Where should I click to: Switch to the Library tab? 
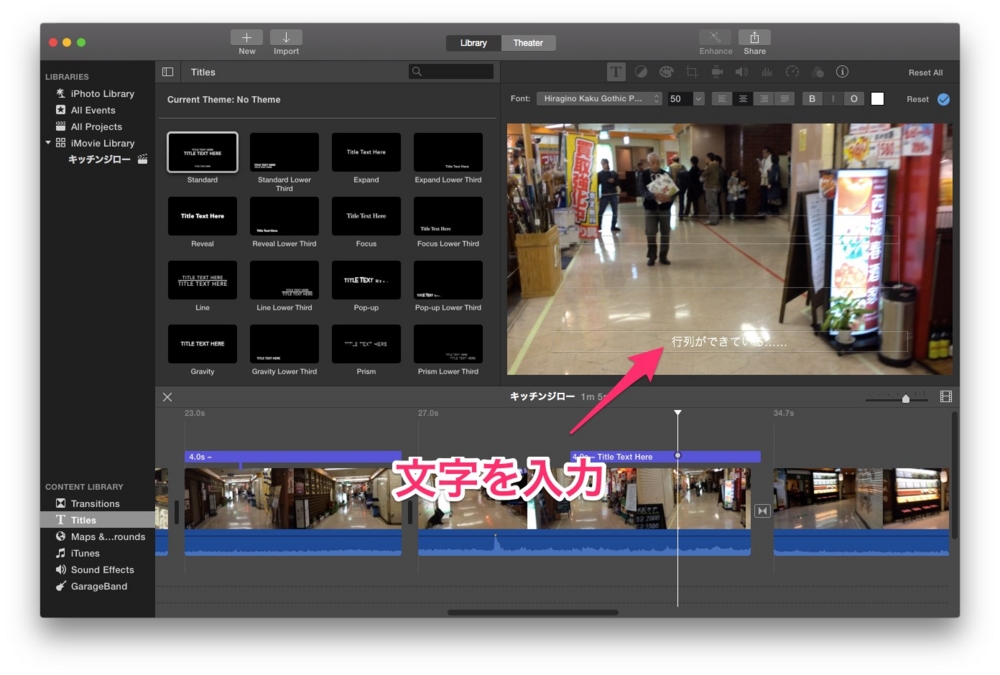(473, 43)
